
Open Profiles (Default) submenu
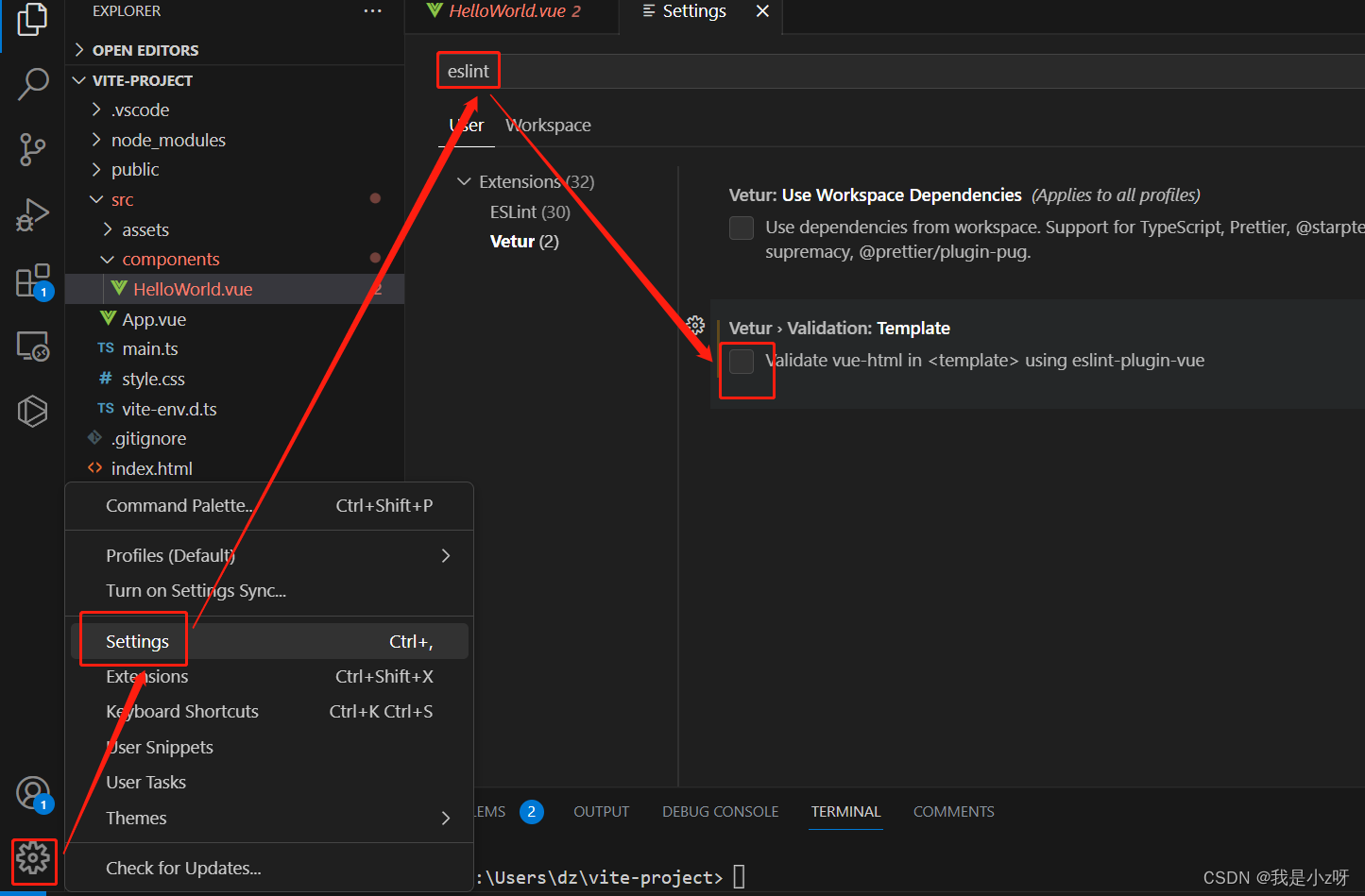(269, 555)
